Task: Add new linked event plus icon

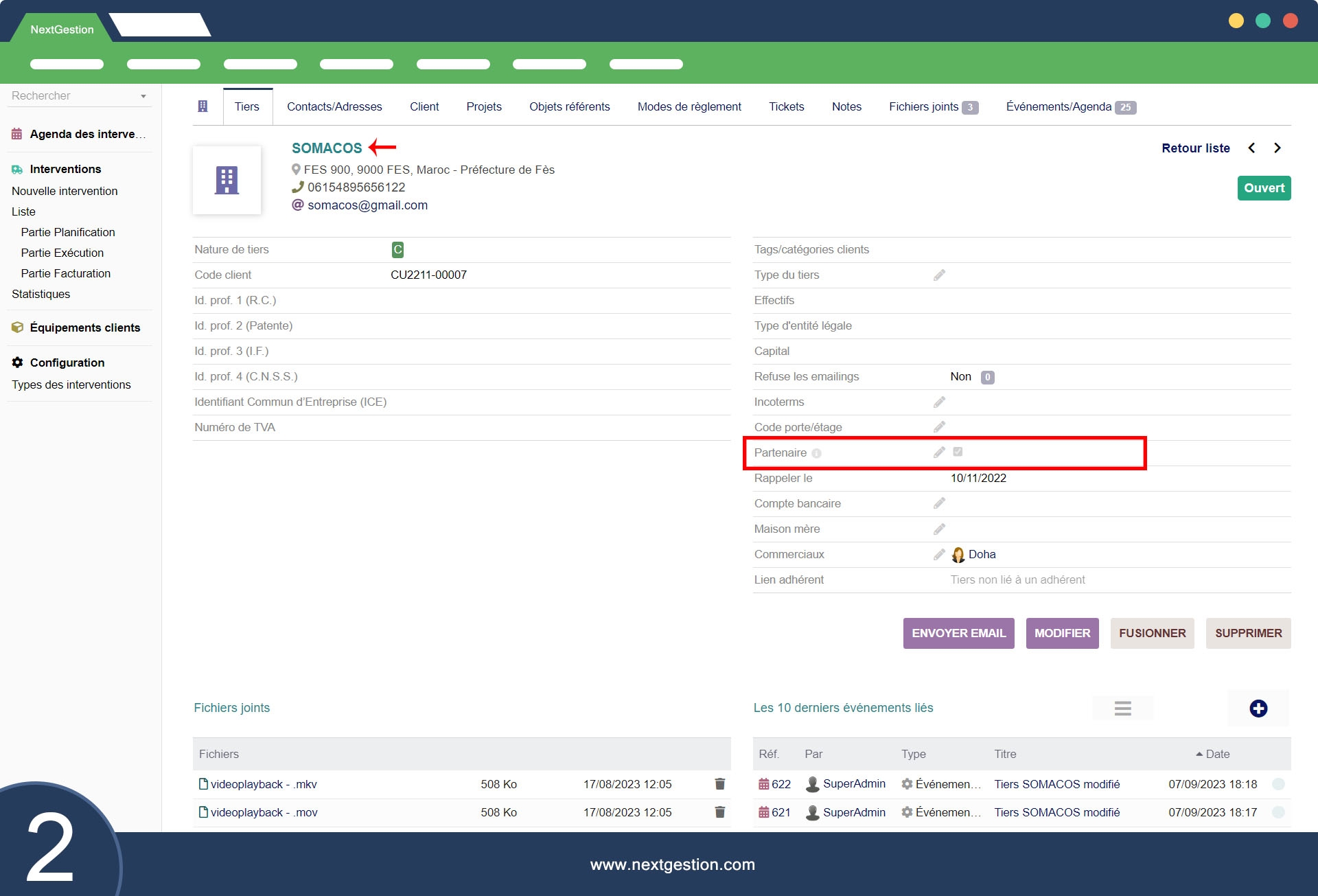Action: click(1258, 709)
